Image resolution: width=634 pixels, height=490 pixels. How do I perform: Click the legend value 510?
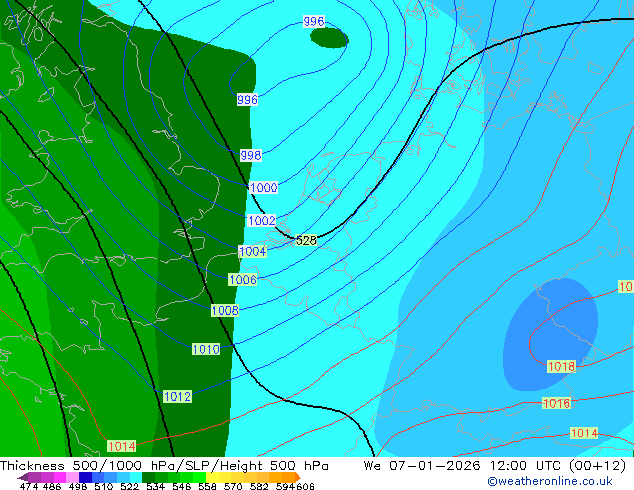(104, 486)
